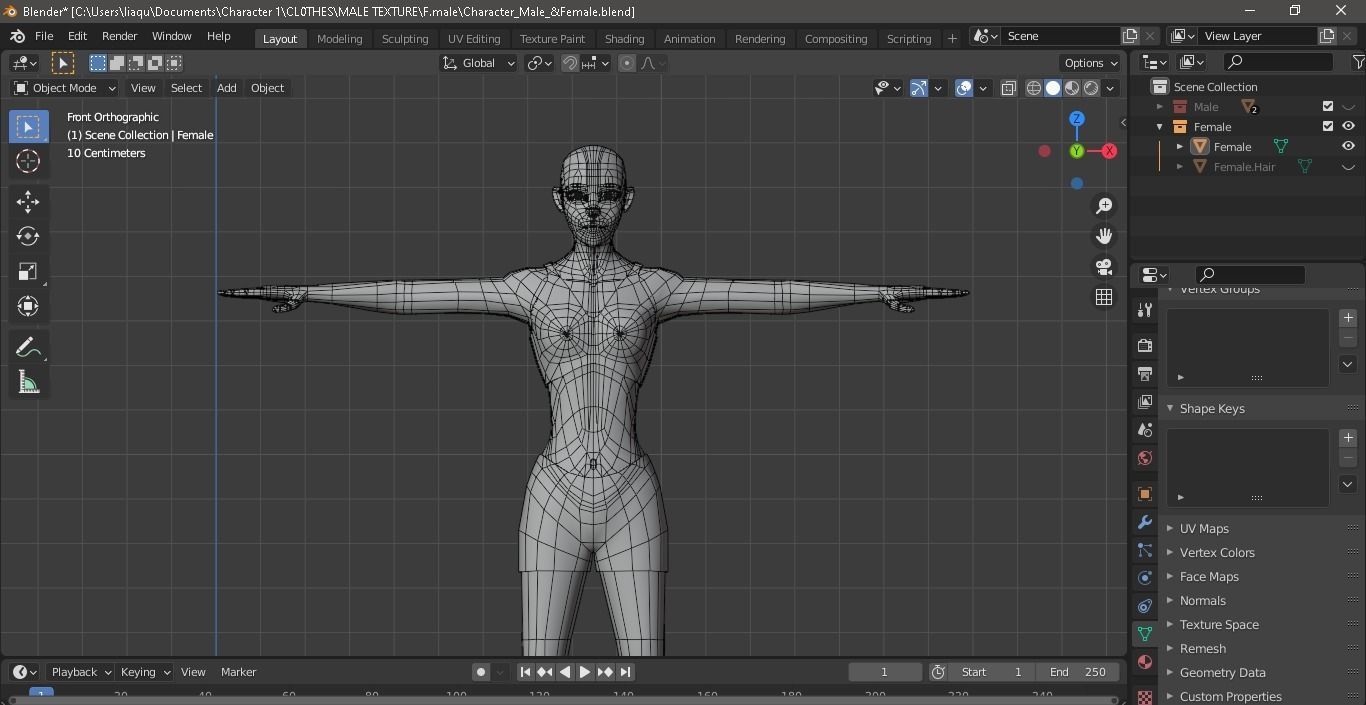Select the Measure ruler tool
This screenshot has width=1366, height=705.
pos(28,382)
